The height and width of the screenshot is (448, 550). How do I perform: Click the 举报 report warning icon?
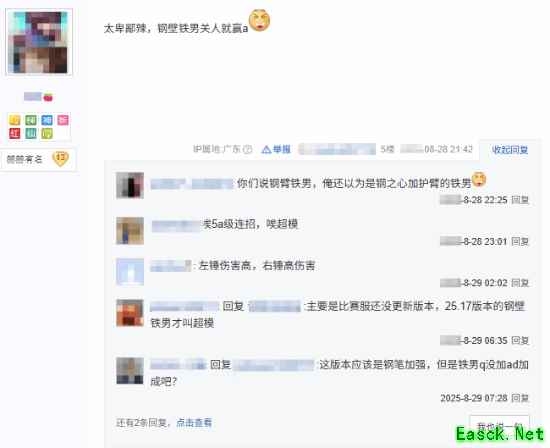[266, 150]
